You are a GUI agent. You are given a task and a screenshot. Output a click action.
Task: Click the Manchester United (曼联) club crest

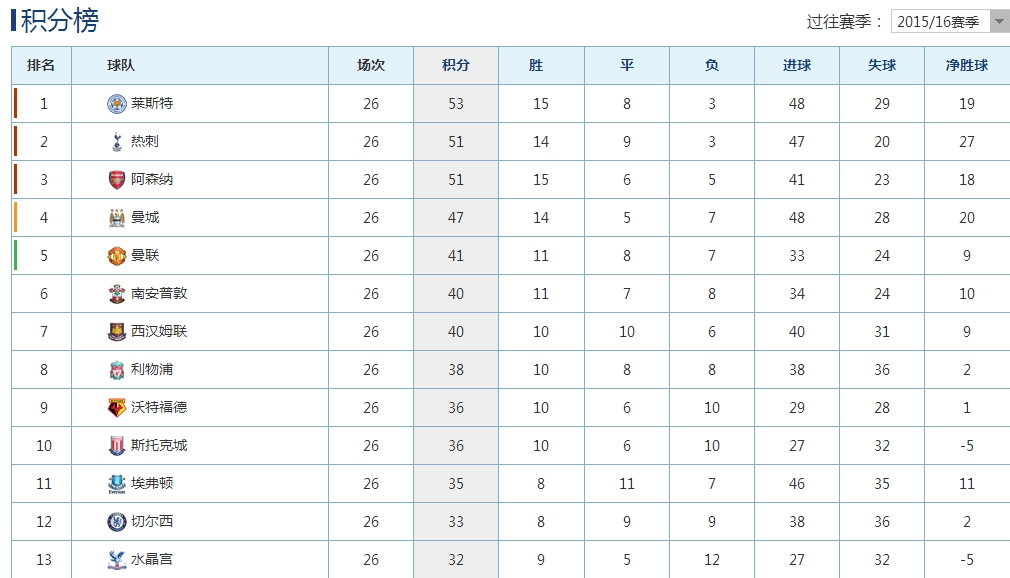point(117,256)
